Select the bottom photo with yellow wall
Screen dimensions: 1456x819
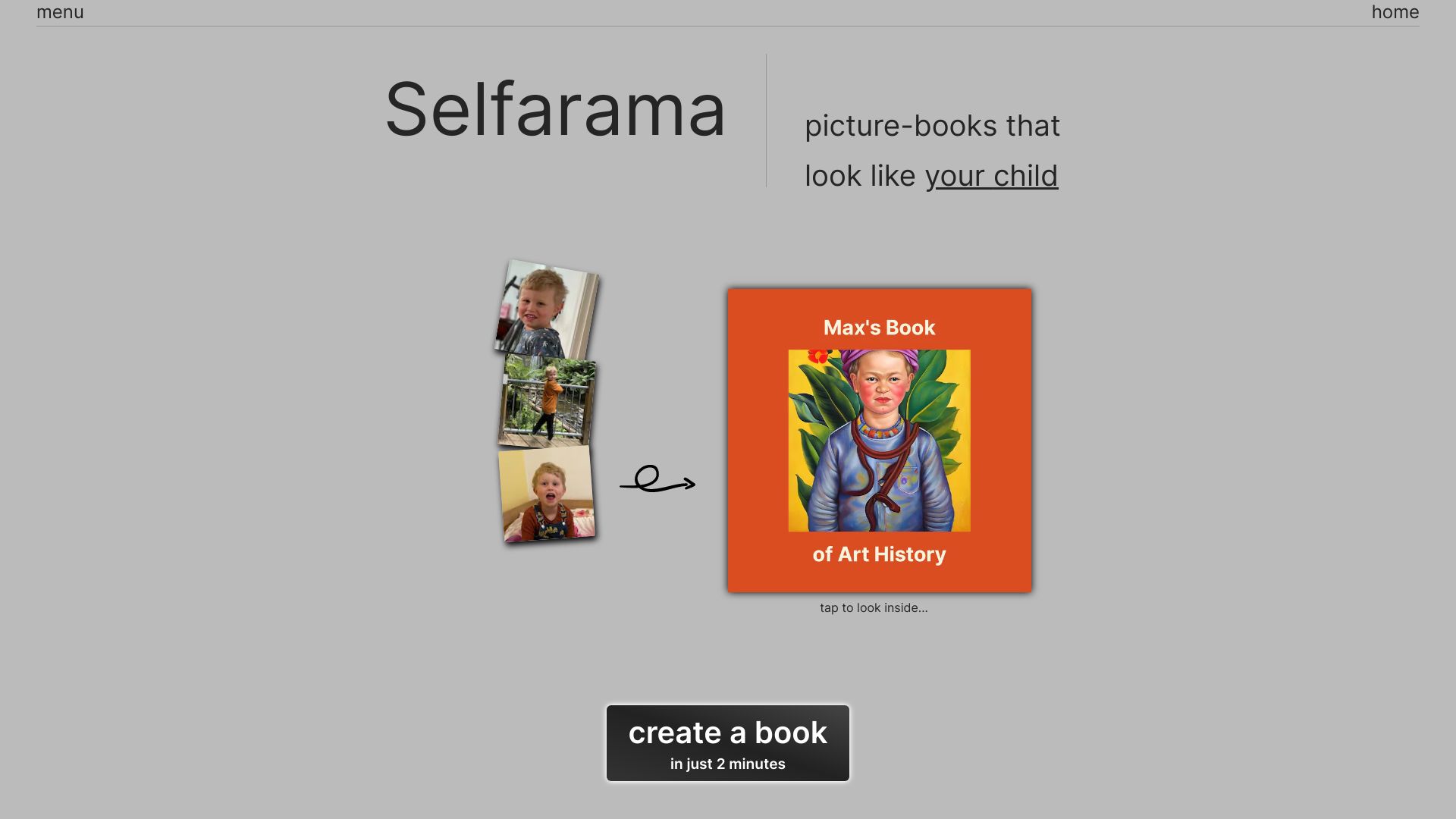click(x=547, y=494)
